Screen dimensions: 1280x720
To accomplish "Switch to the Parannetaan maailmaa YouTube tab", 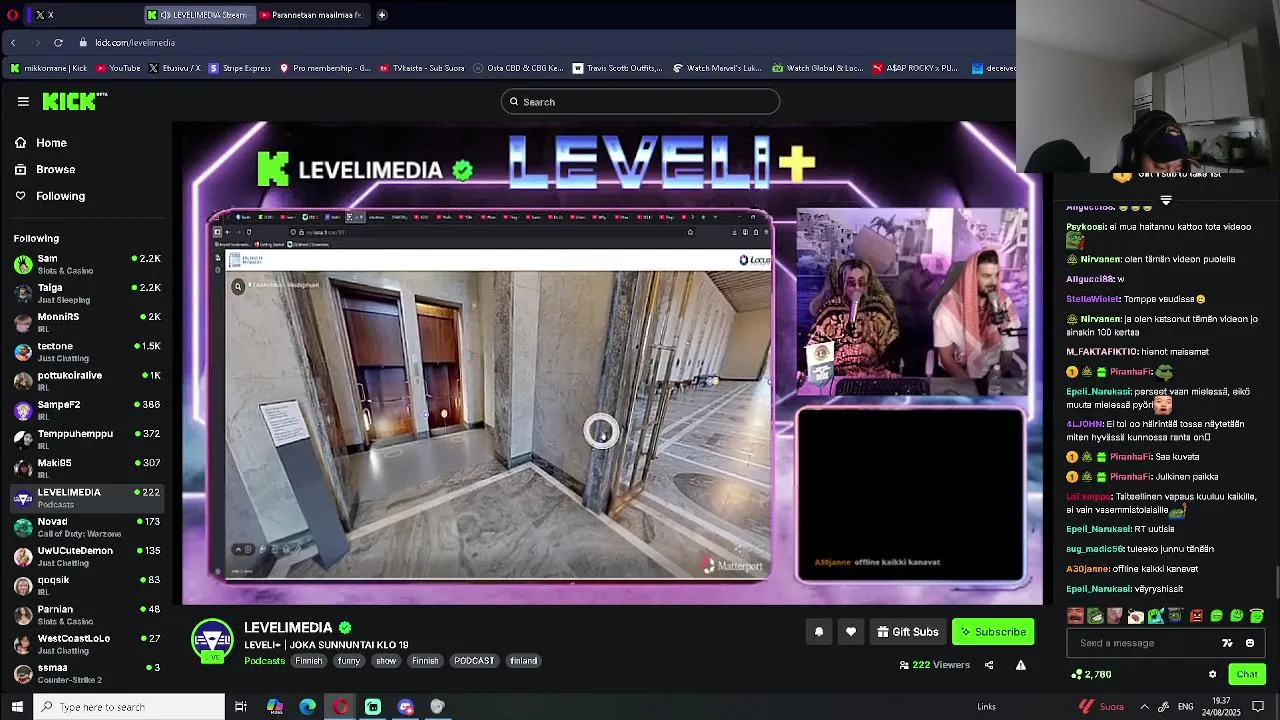I will tap(311, 15).
